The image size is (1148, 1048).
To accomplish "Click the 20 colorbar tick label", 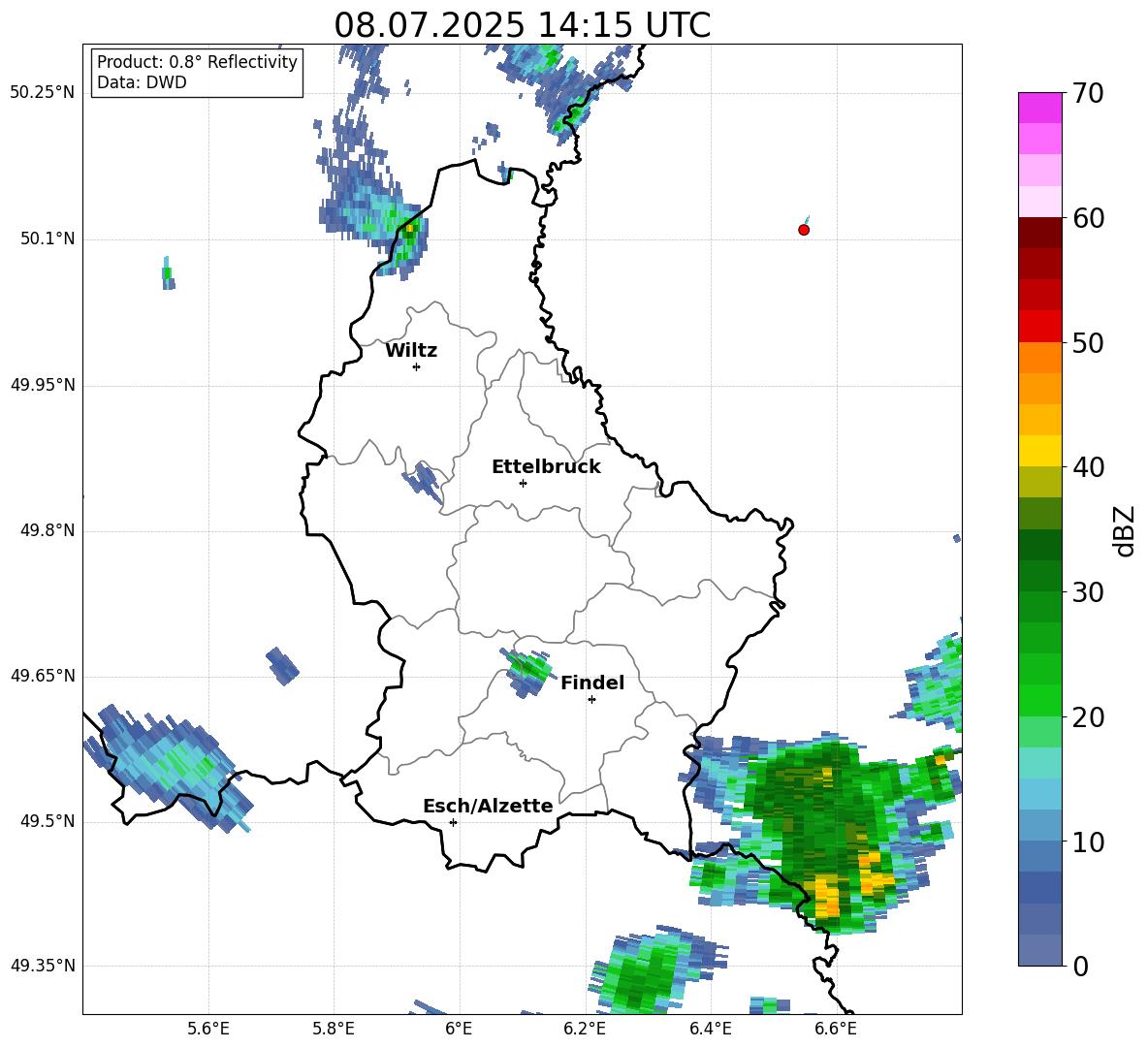I will point(1088,717).
